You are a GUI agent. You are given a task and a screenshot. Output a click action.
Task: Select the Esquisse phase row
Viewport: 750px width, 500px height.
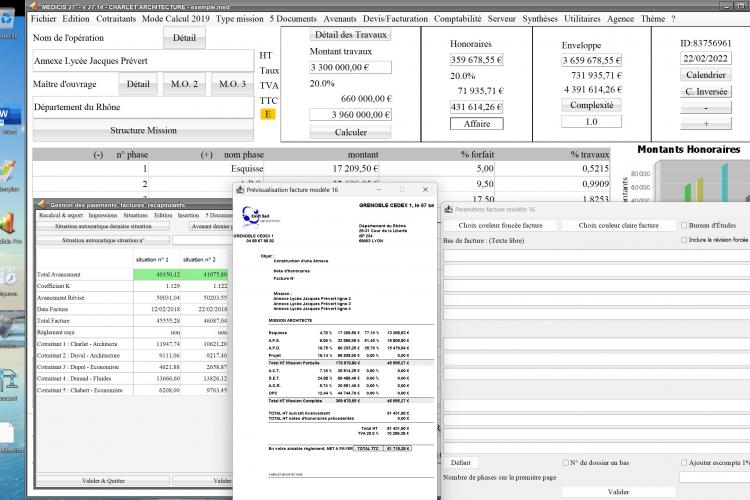click(321, 168)
